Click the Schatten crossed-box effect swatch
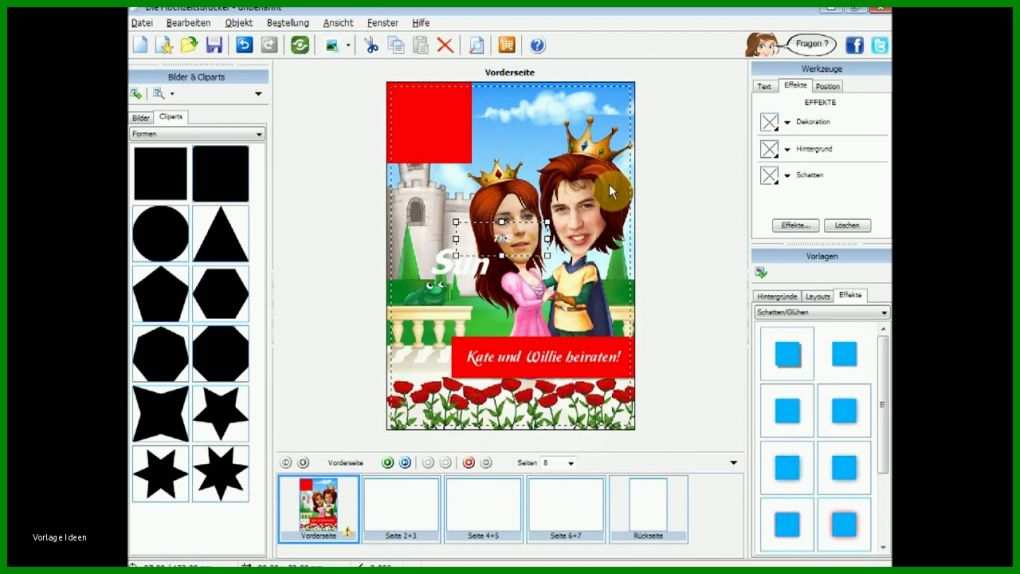 point(769,175)
